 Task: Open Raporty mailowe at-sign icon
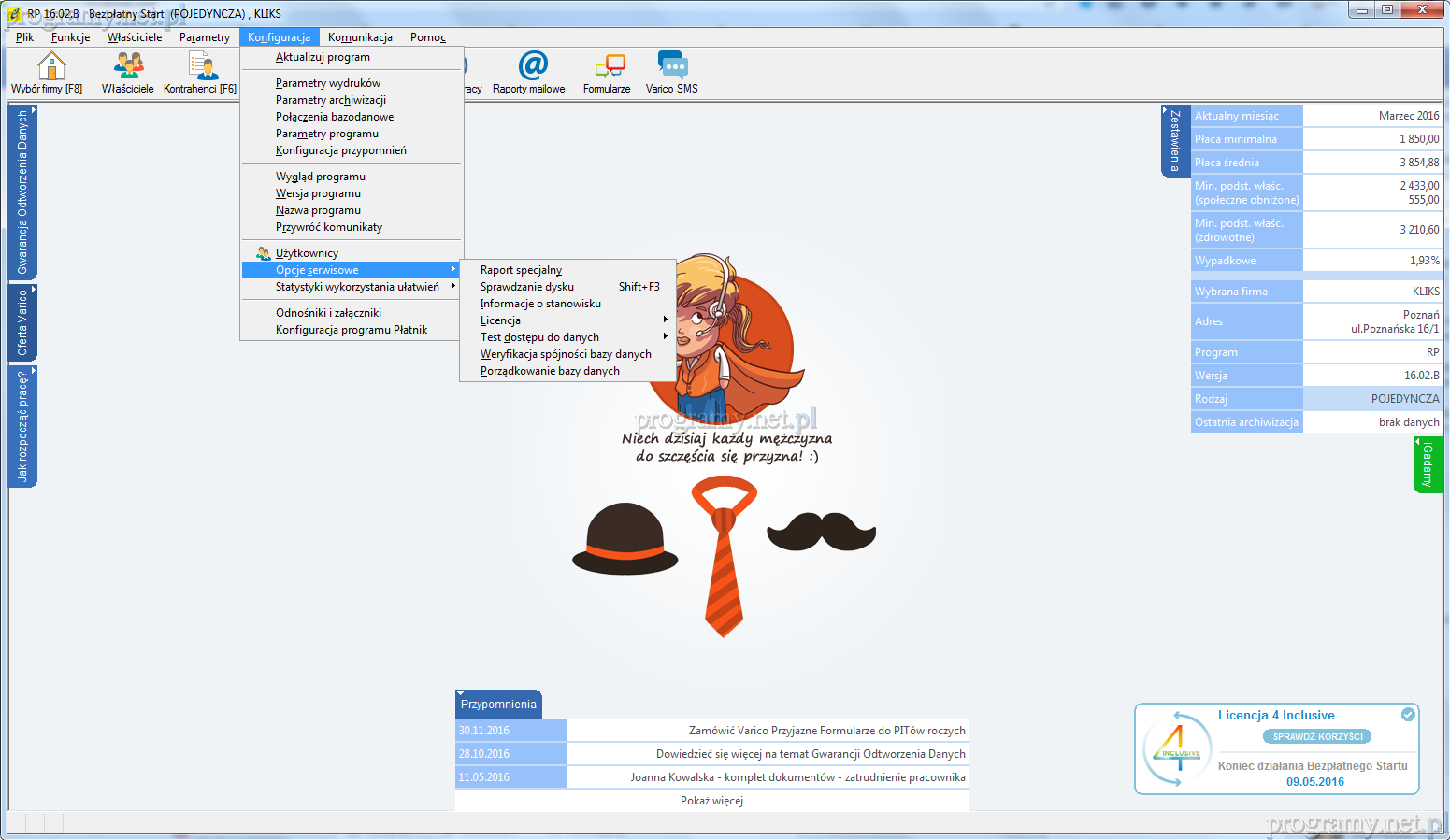(532, 66)
